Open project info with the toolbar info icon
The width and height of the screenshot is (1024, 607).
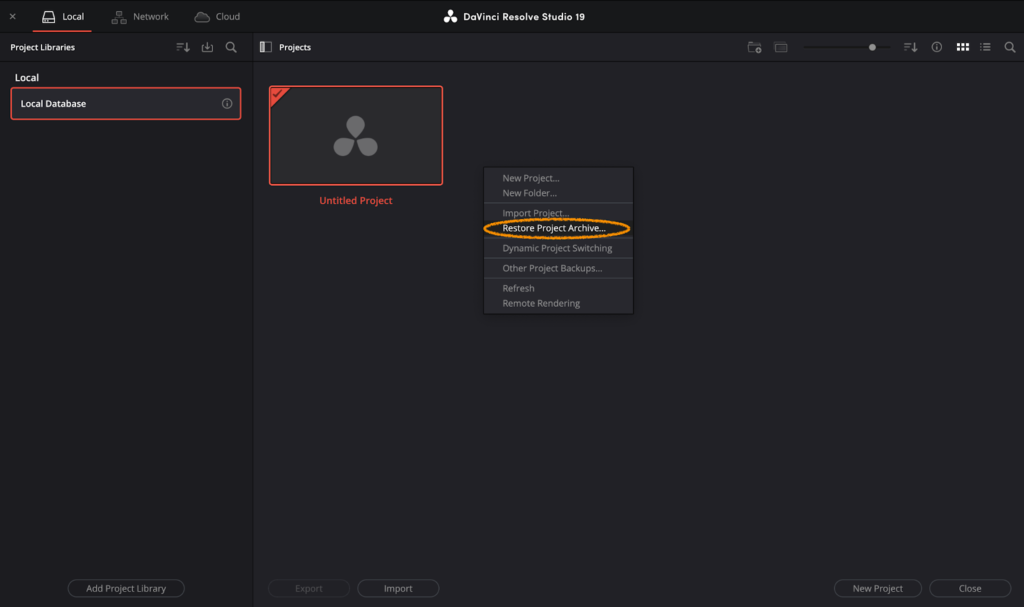coord(937,47)
